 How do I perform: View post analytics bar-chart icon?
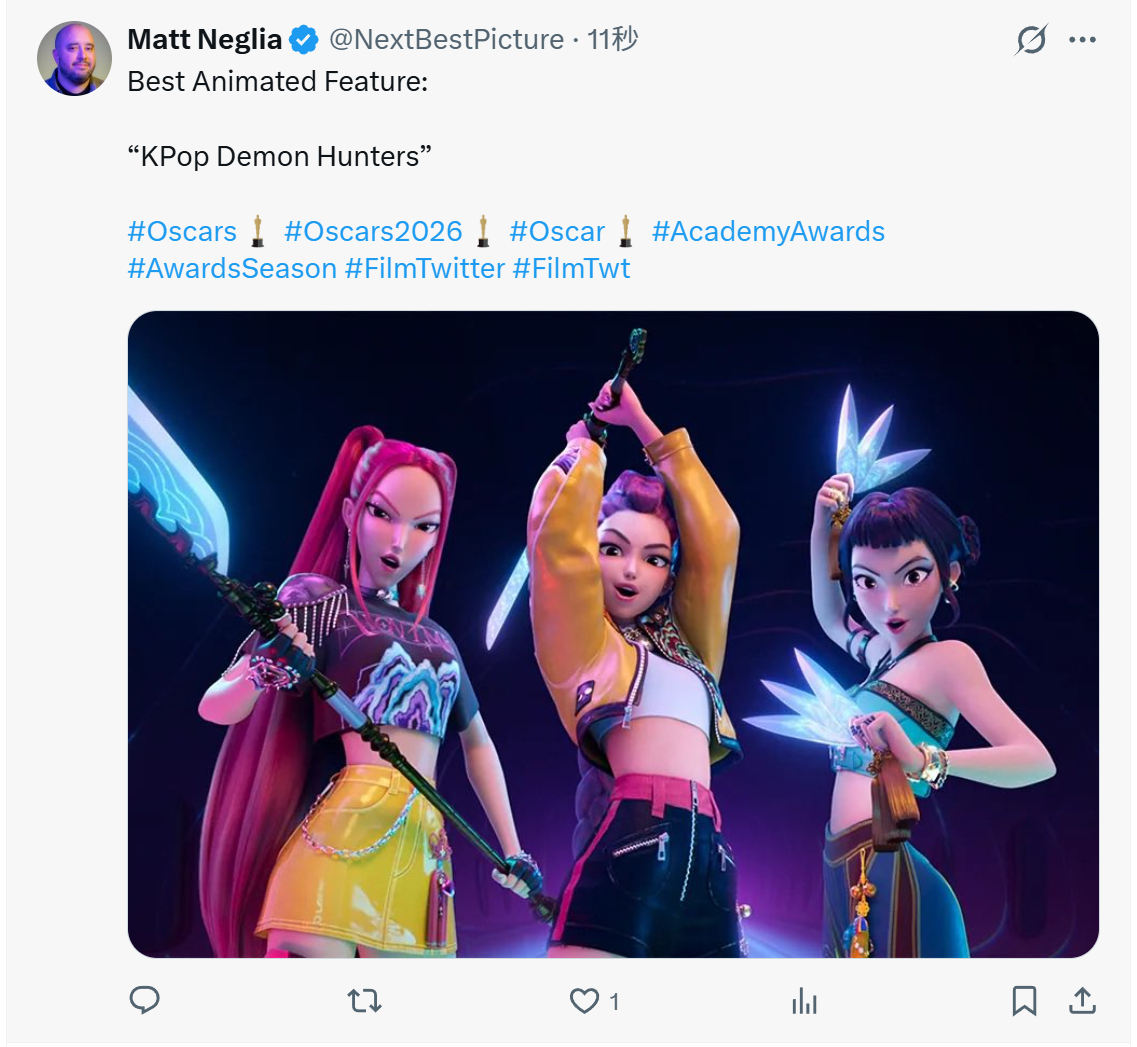click(804, 1000)
